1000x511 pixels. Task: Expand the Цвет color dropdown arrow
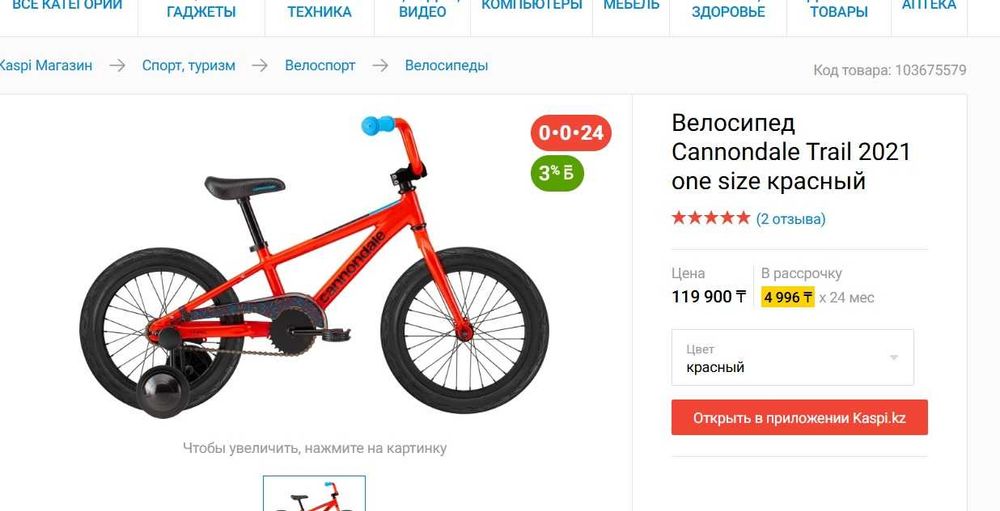894,357
